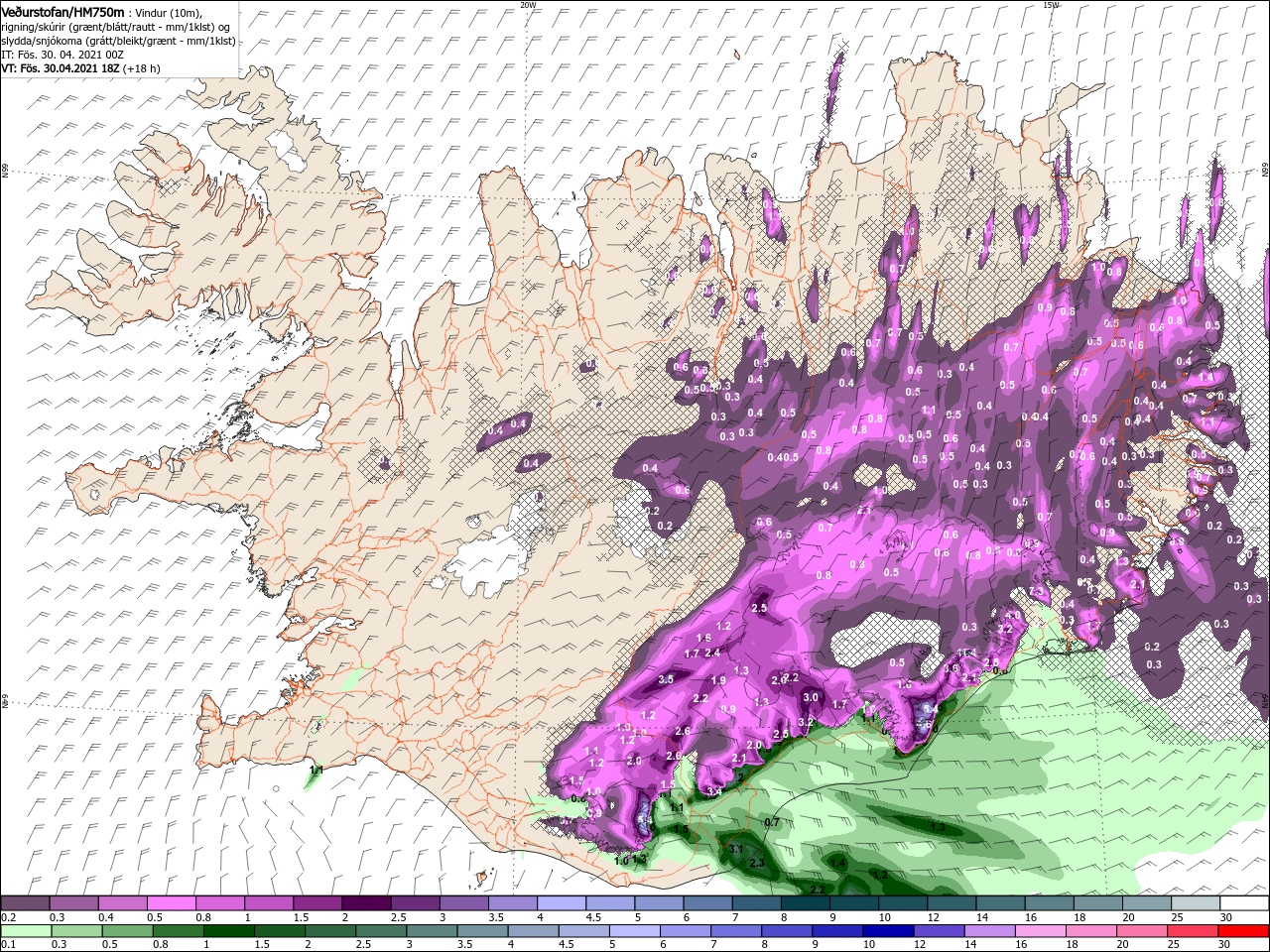Pick the snow-scale swatch between 0.5 and 0.8
The image size is (1270, 952).
[x=171, y=903]
